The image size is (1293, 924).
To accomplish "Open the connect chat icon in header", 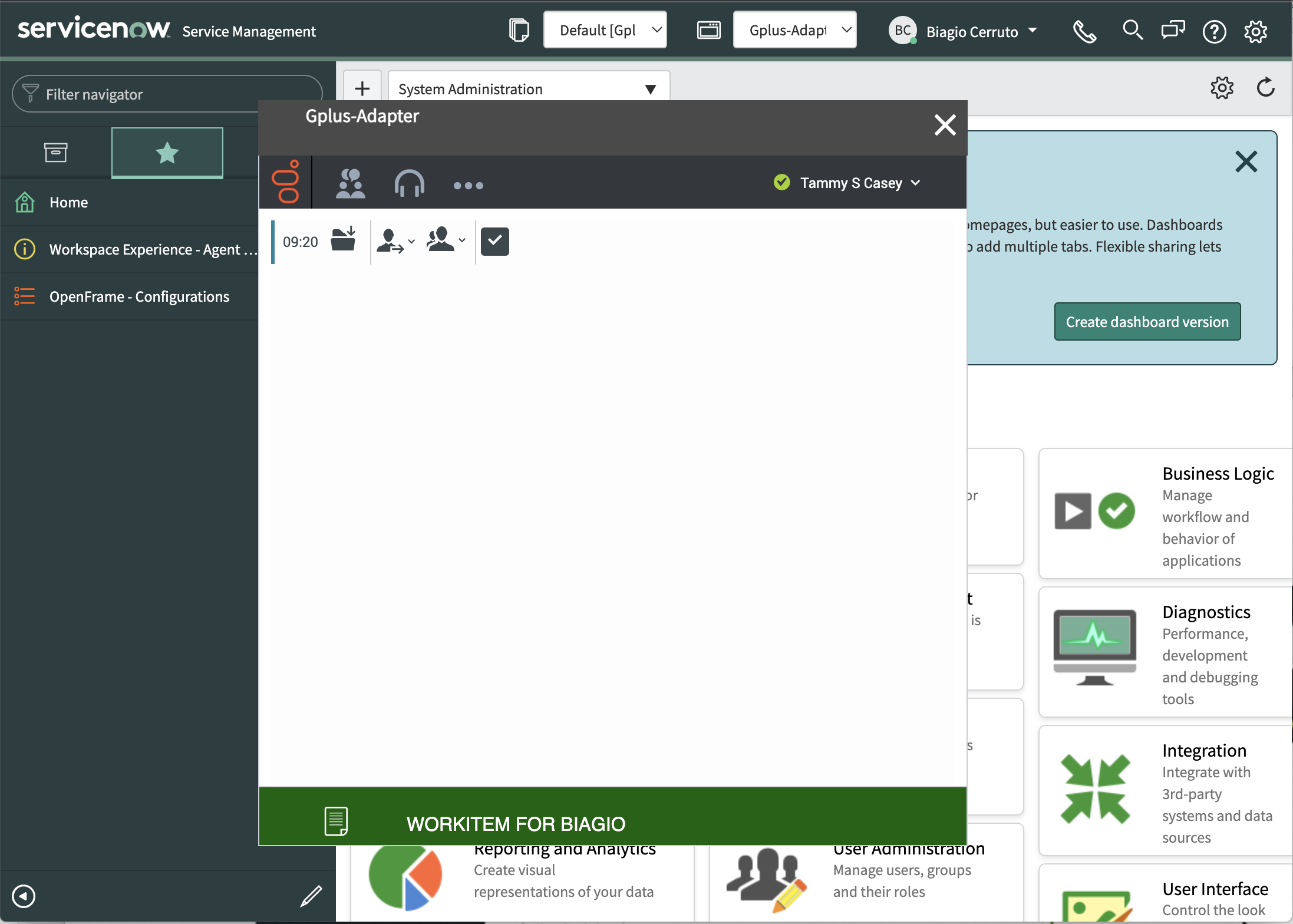I will click(x=1173, y=30).
